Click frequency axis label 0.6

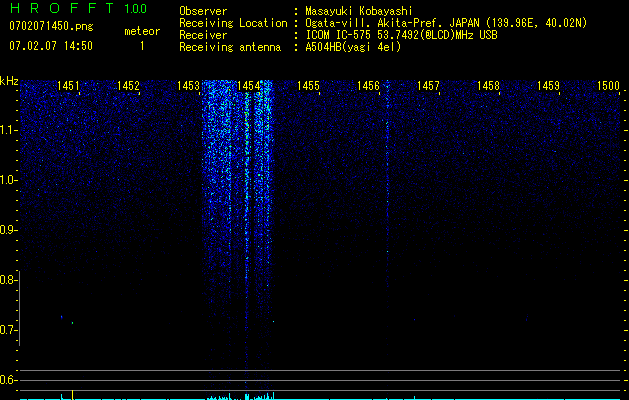coord(8,380)
